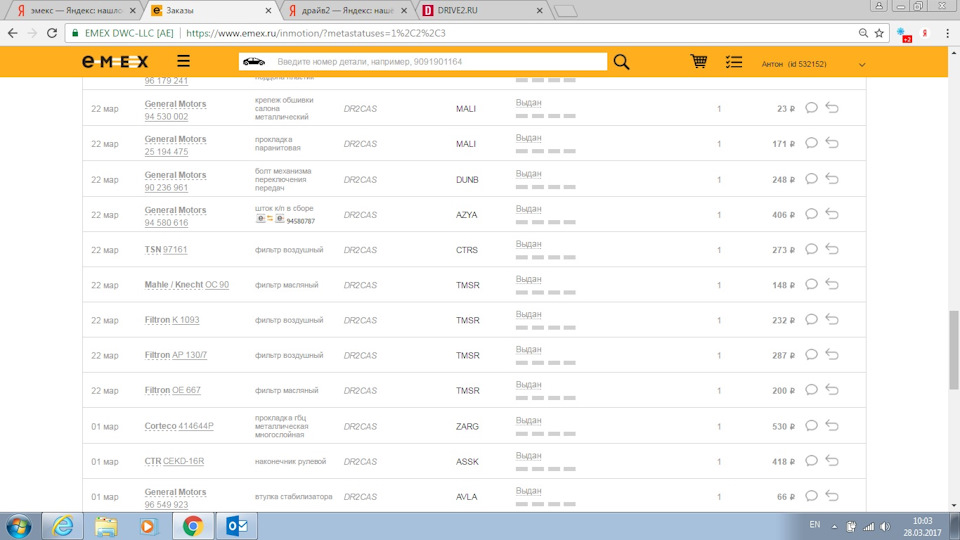The height and width of the screenshot is (540, 960).
Task: Click return arrow for the 406 ₽ row
Action: (831, 214)
